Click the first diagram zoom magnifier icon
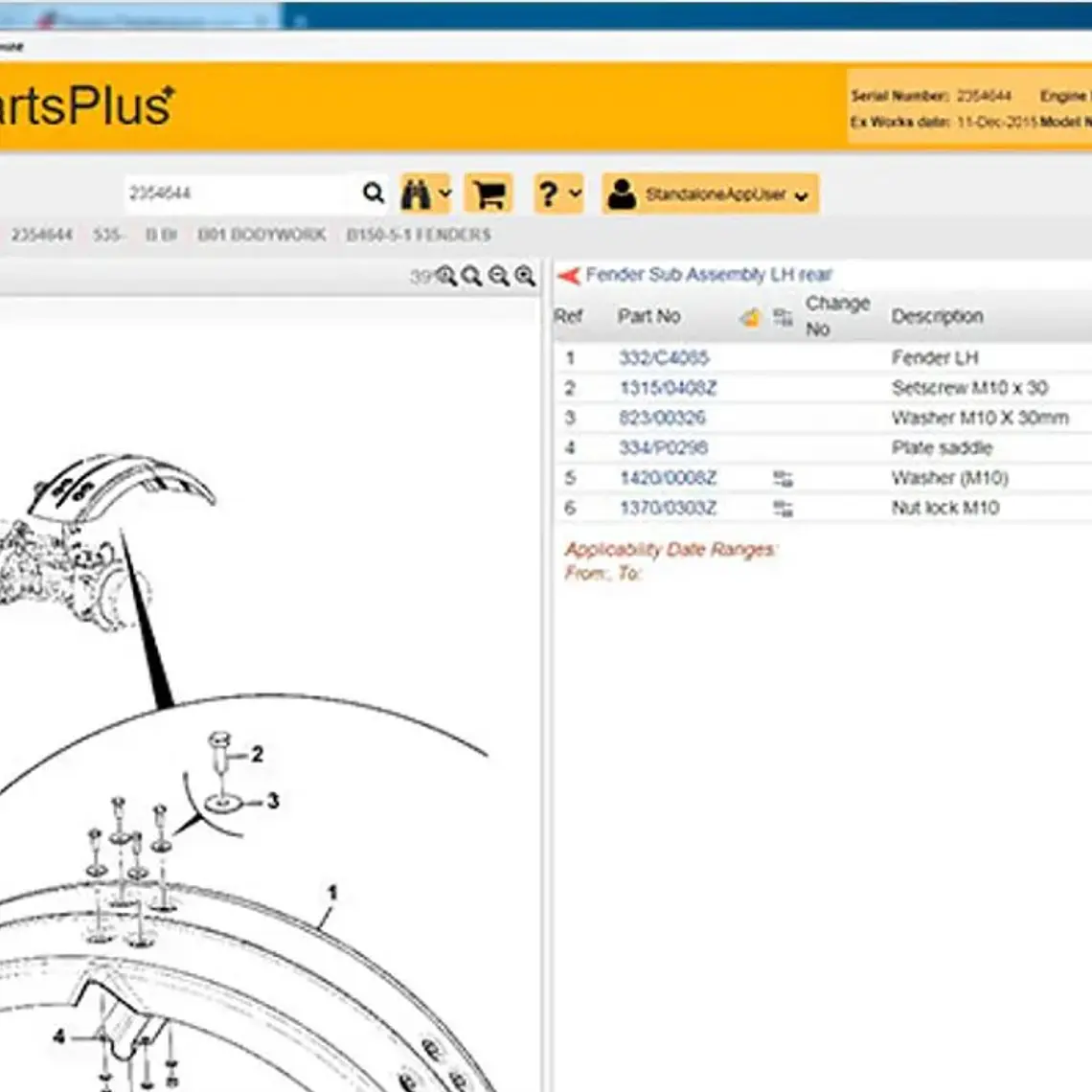This screenshot has width=1092, height=1092. coord(445,277)
